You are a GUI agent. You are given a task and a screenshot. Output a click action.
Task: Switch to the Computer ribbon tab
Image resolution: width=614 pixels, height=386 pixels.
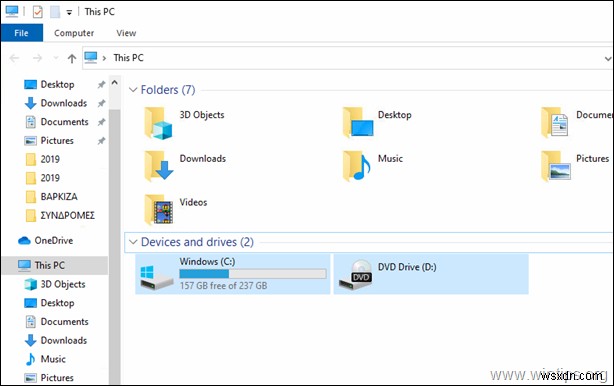coord(74,33)
